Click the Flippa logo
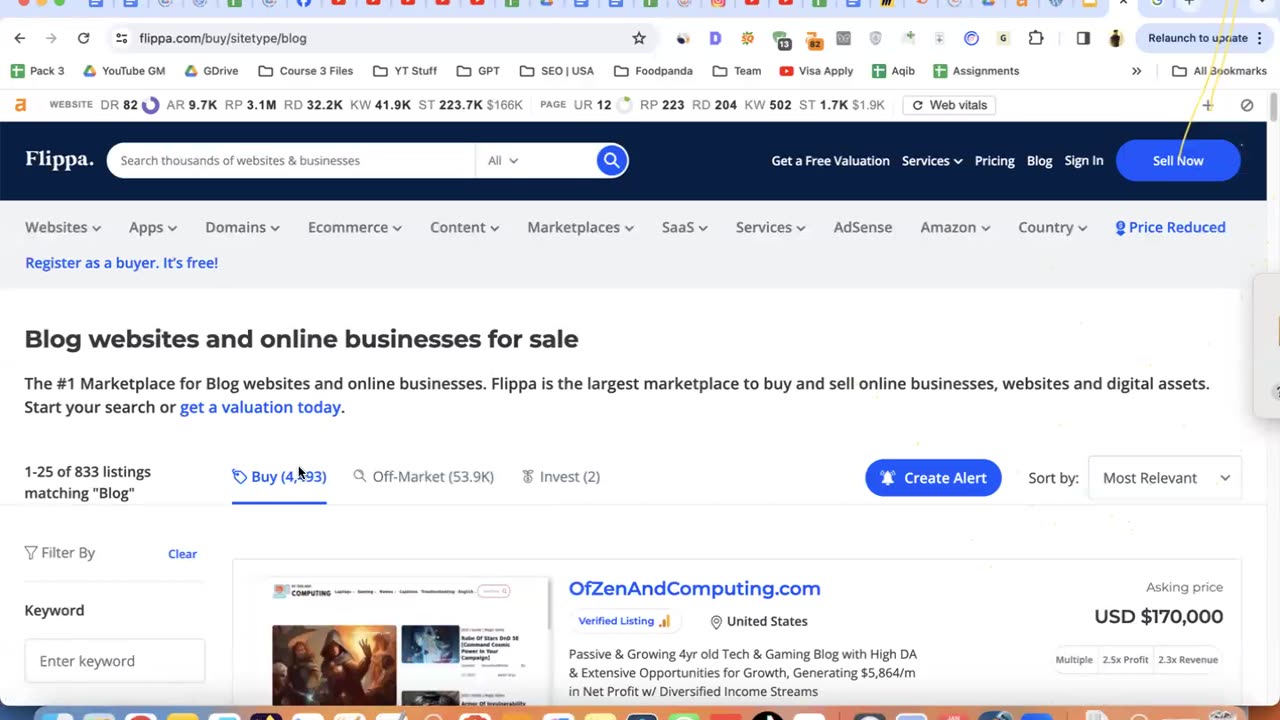Image resolution: width=1280 pixels, height=720 pixels. (x=59, y=160)
